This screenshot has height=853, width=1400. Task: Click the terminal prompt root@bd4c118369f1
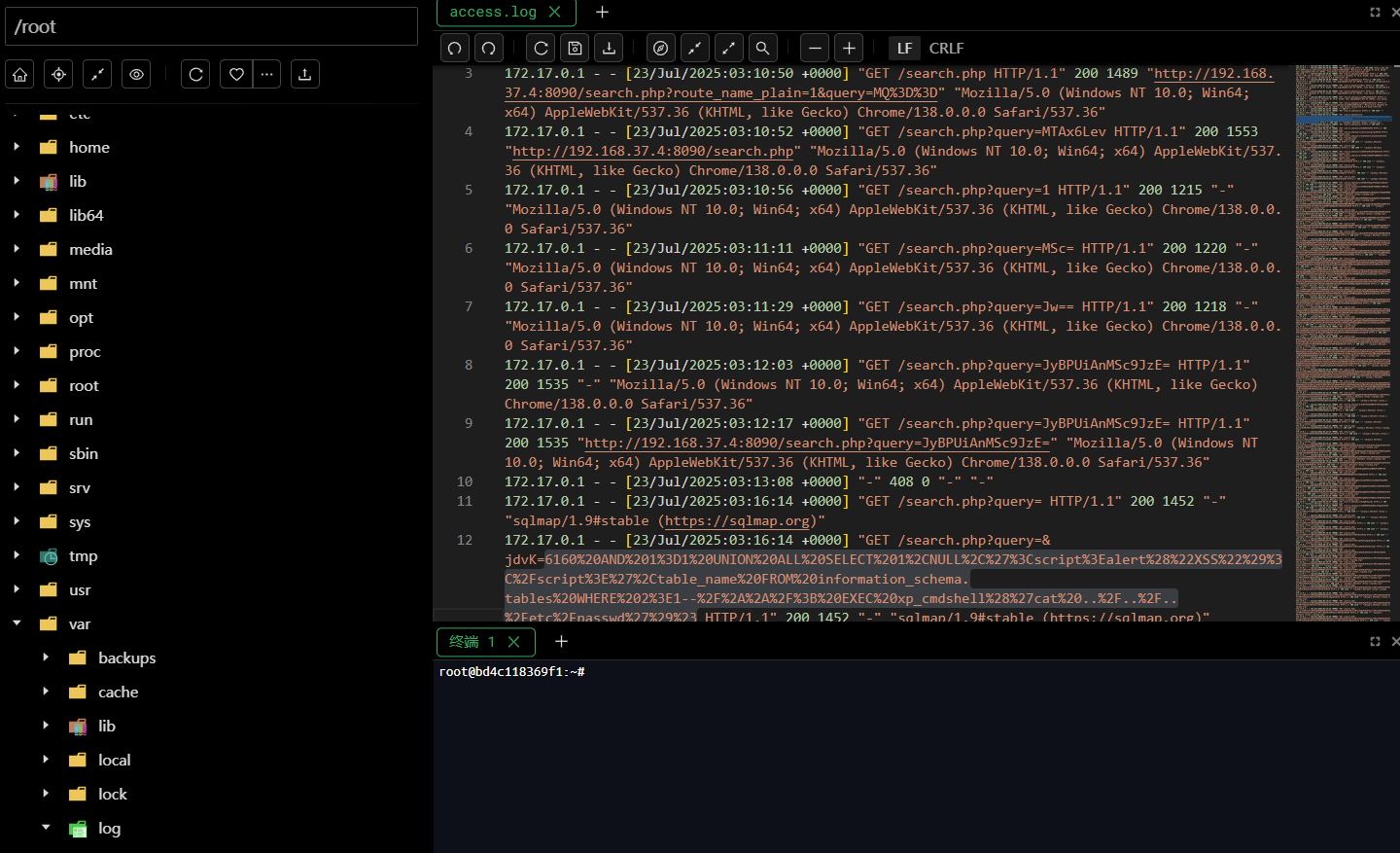coord(511,672)
